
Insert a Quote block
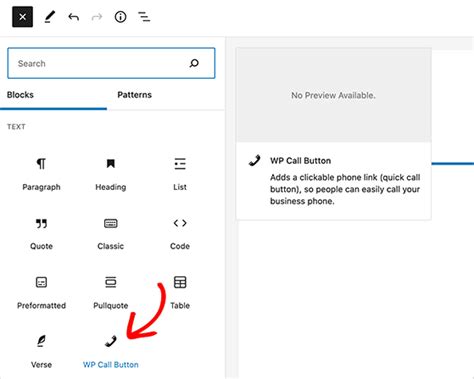click(x=41, y=234)
